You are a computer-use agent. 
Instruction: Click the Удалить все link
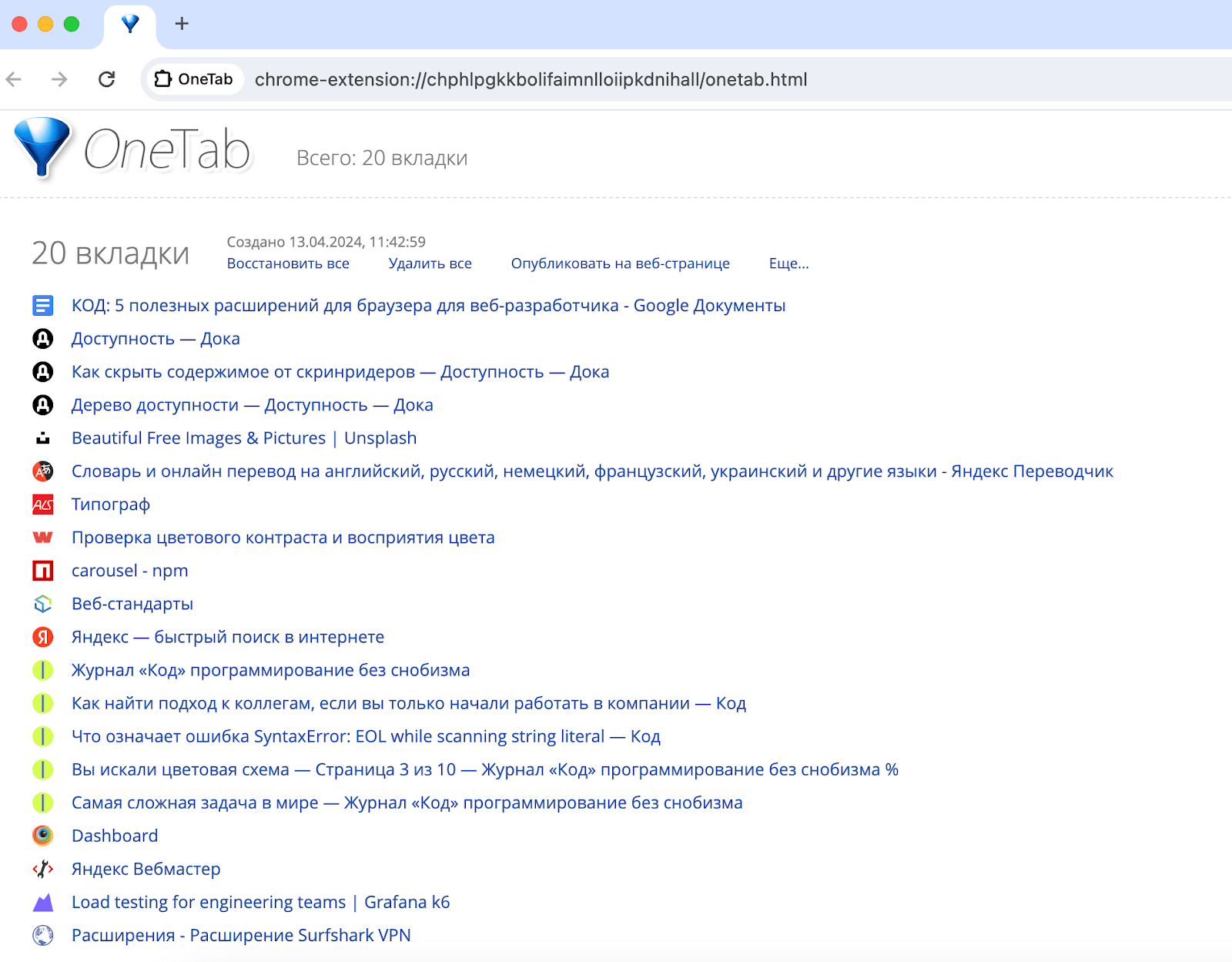pos(430,263)
